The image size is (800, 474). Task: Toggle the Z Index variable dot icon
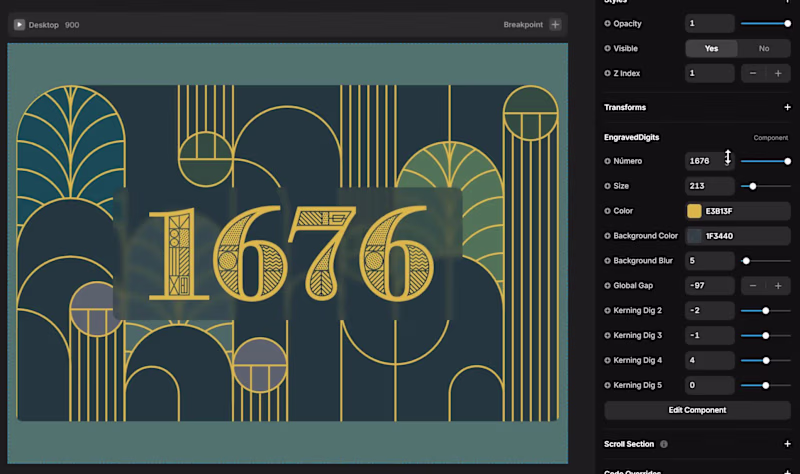(607, 73)
